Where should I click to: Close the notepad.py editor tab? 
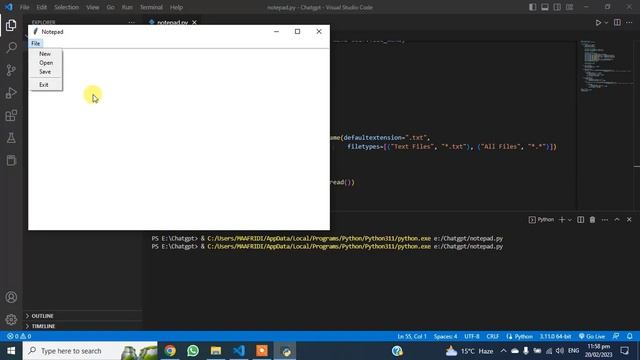(x=194, y=22)
